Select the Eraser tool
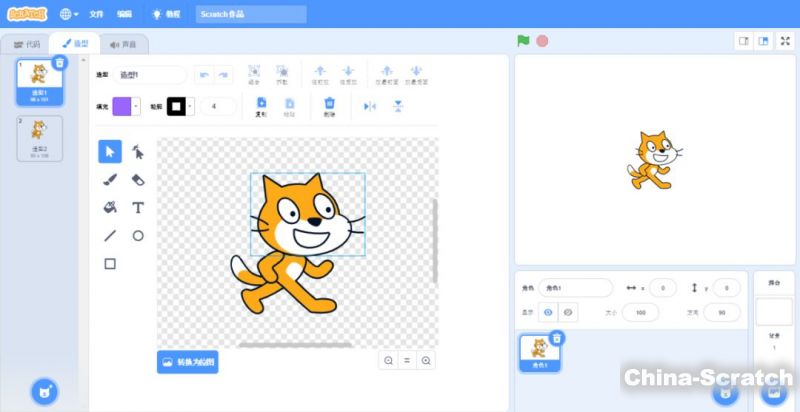The width and height of the screenshot is (800, 412). (x=138, y=180)
